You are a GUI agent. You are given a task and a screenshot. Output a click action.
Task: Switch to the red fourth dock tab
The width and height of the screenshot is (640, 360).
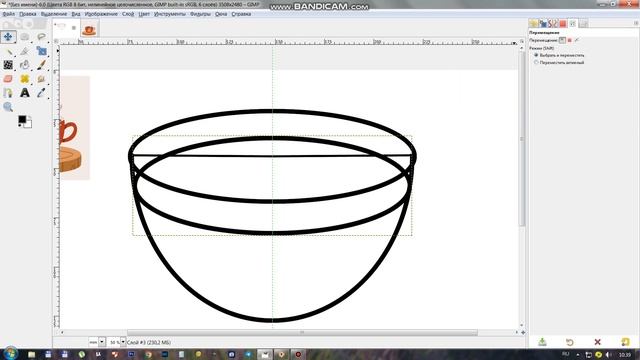coord(563,24)
